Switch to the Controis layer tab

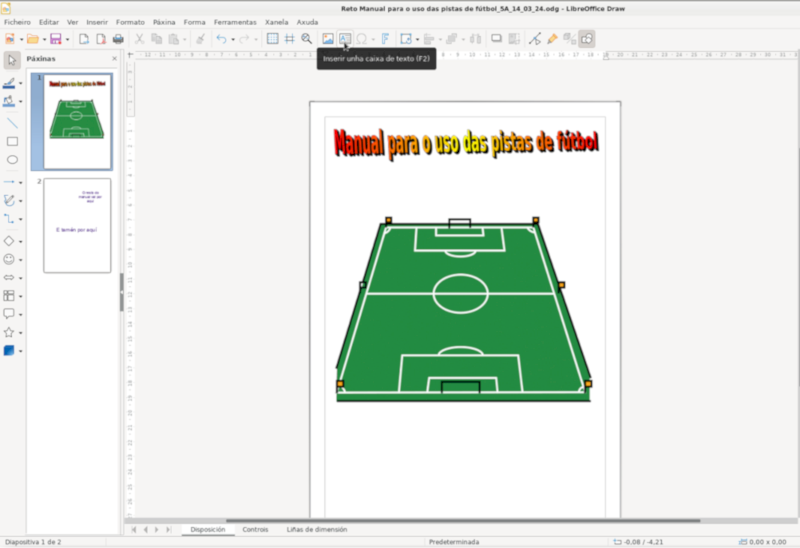tap(255, 529)
